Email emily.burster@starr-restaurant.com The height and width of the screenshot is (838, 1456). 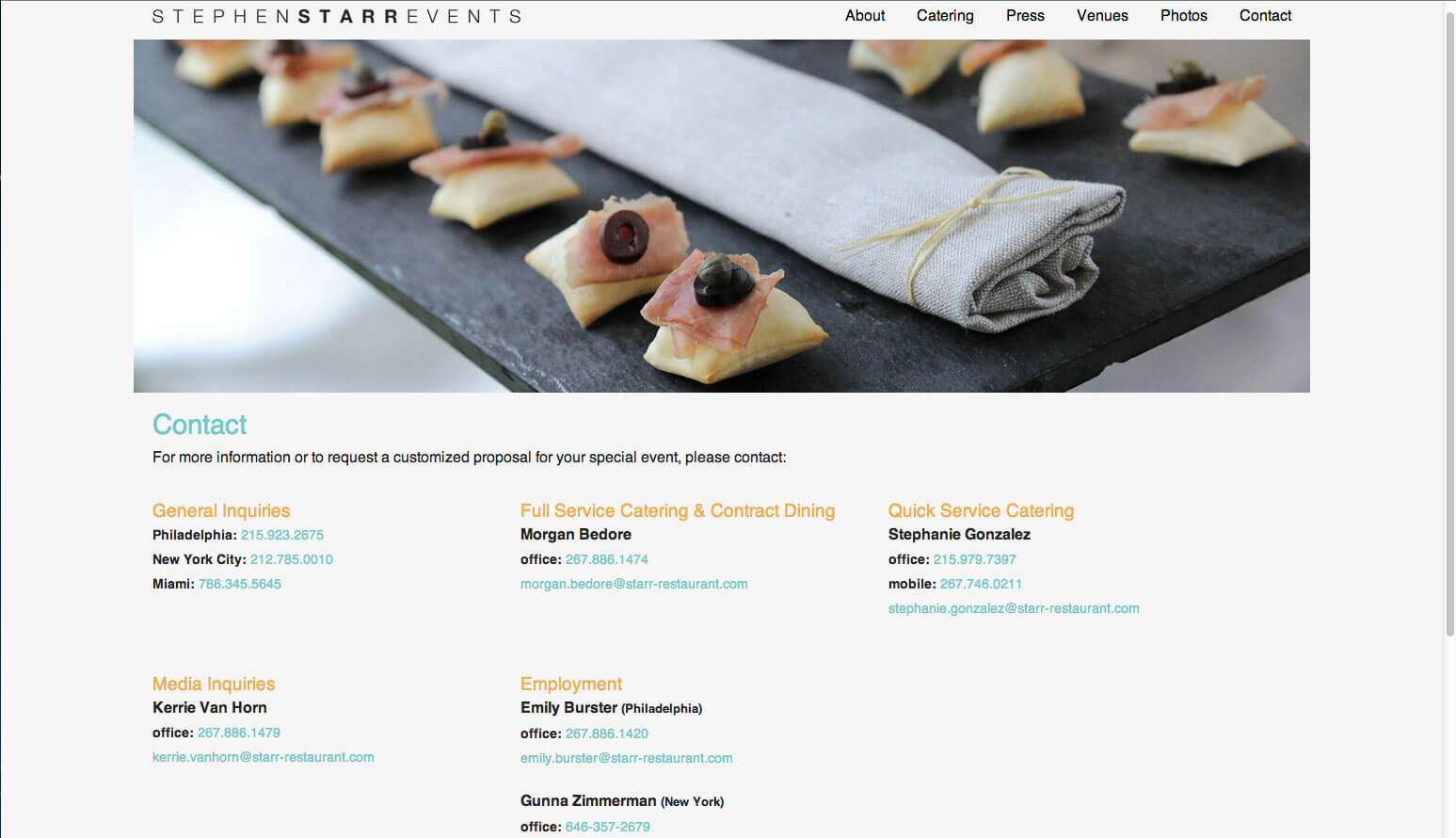[627, 758]
